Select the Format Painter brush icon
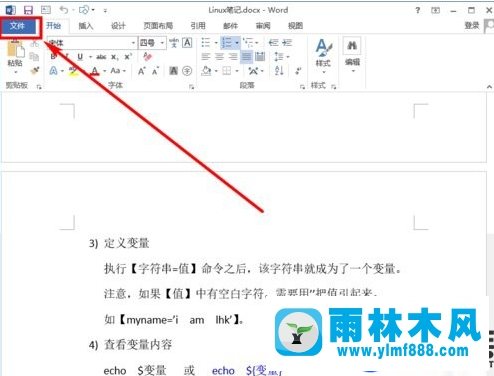 tap(34, 70)
